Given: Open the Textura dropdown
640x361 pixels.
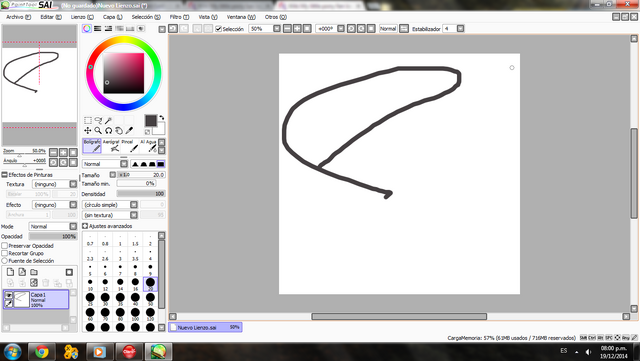Looking at the screenshot, I should point(55,184).
